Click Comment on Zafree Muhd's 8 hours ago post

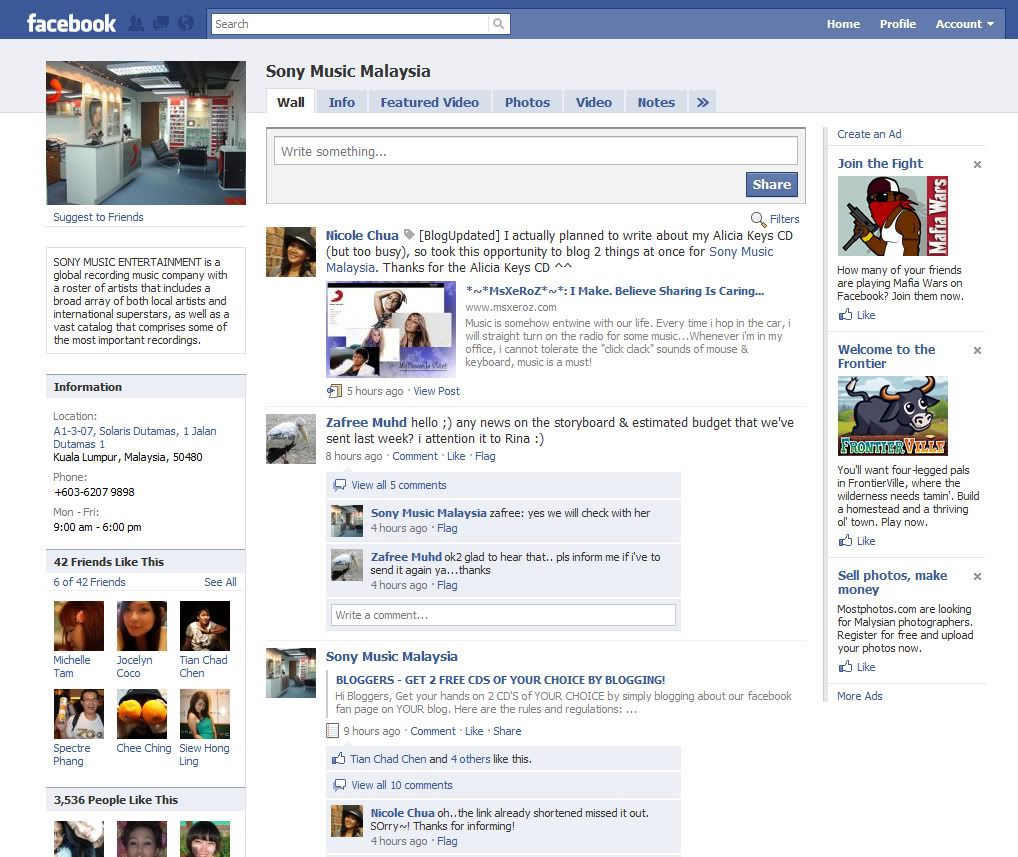tap(415, 456)
